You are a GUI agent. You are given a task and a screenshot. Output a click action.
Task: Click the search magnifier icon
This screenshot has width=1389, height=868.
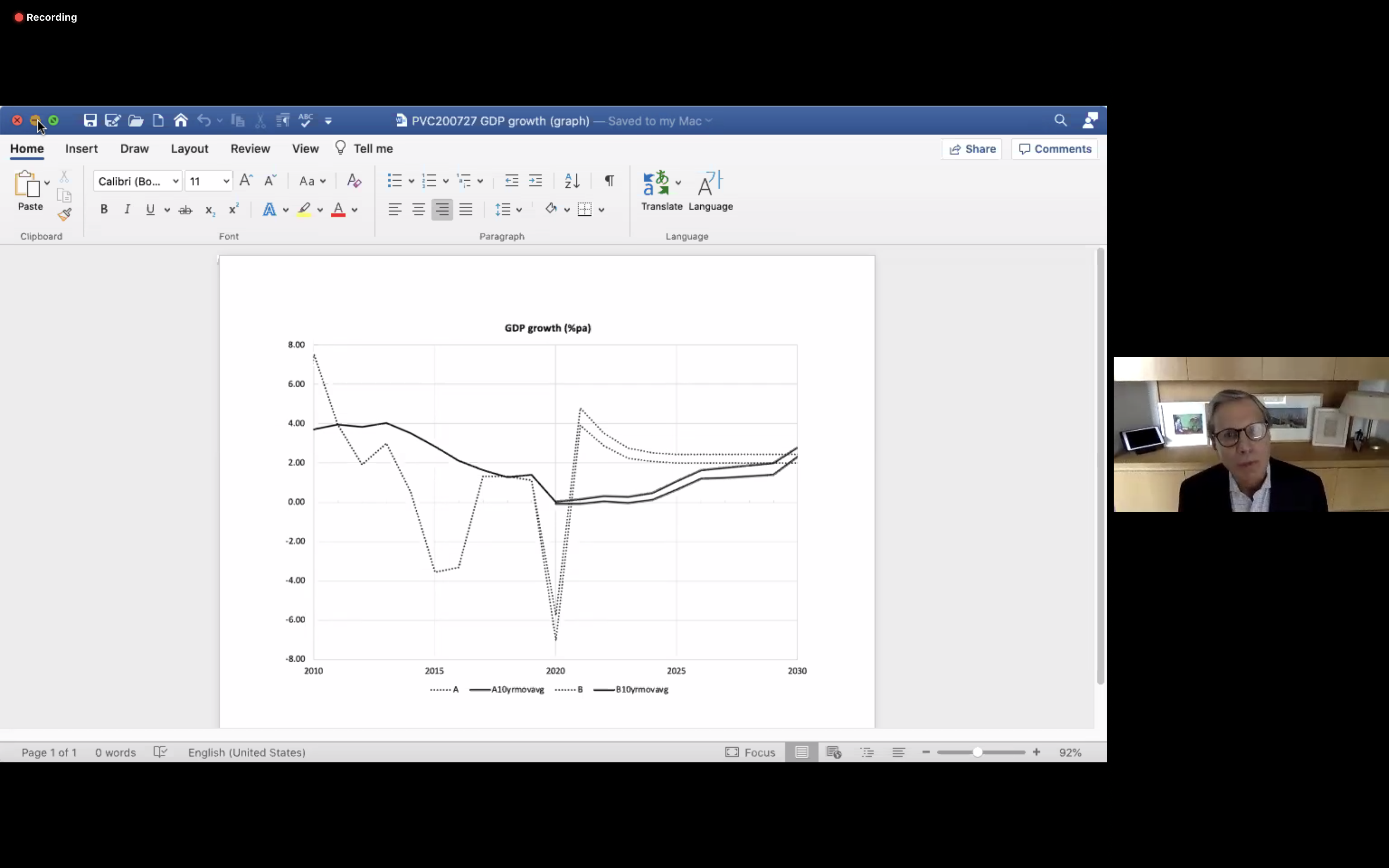pyautogui.click(x=1060, y=121)
